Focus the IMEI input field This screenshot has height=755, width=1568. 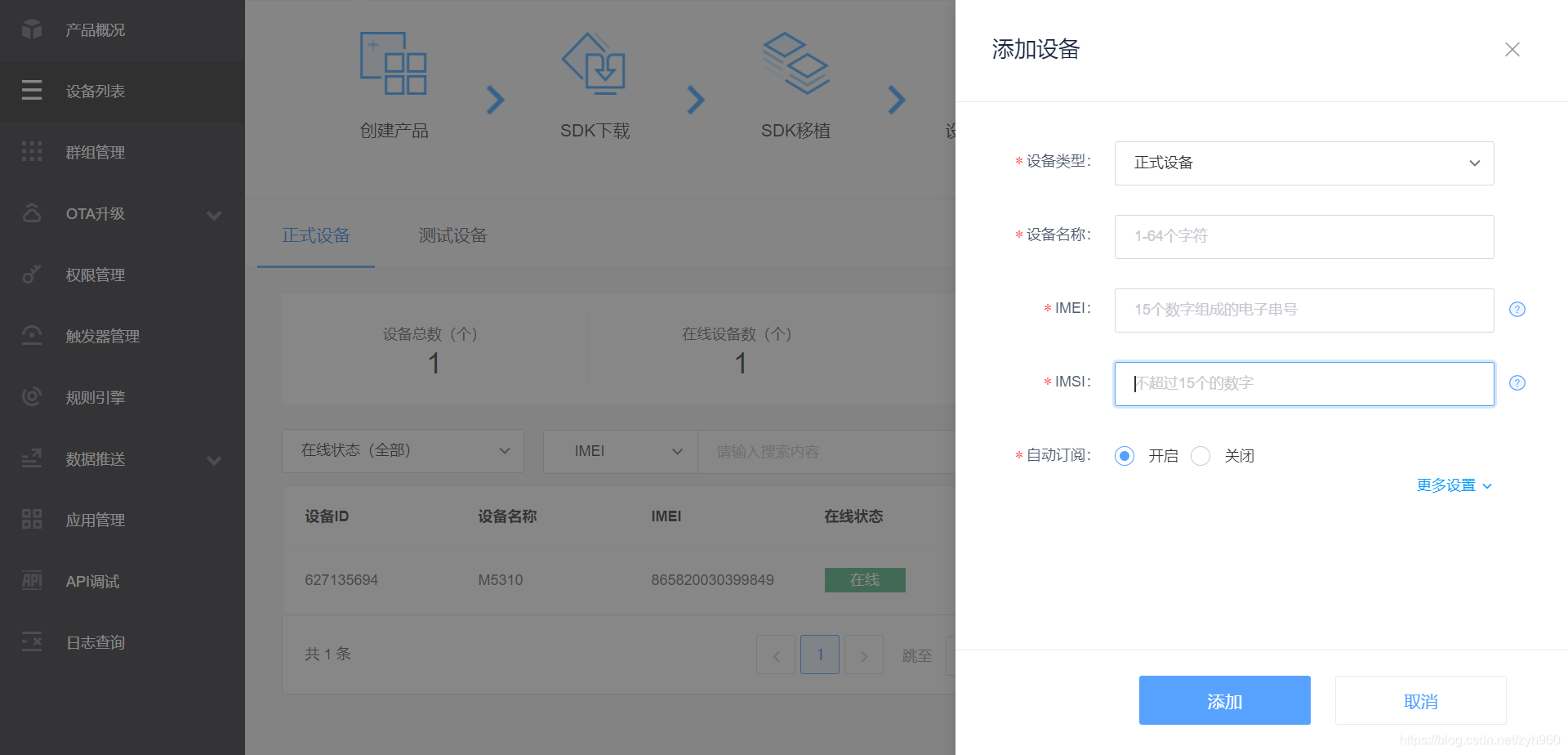(1304, 310)
